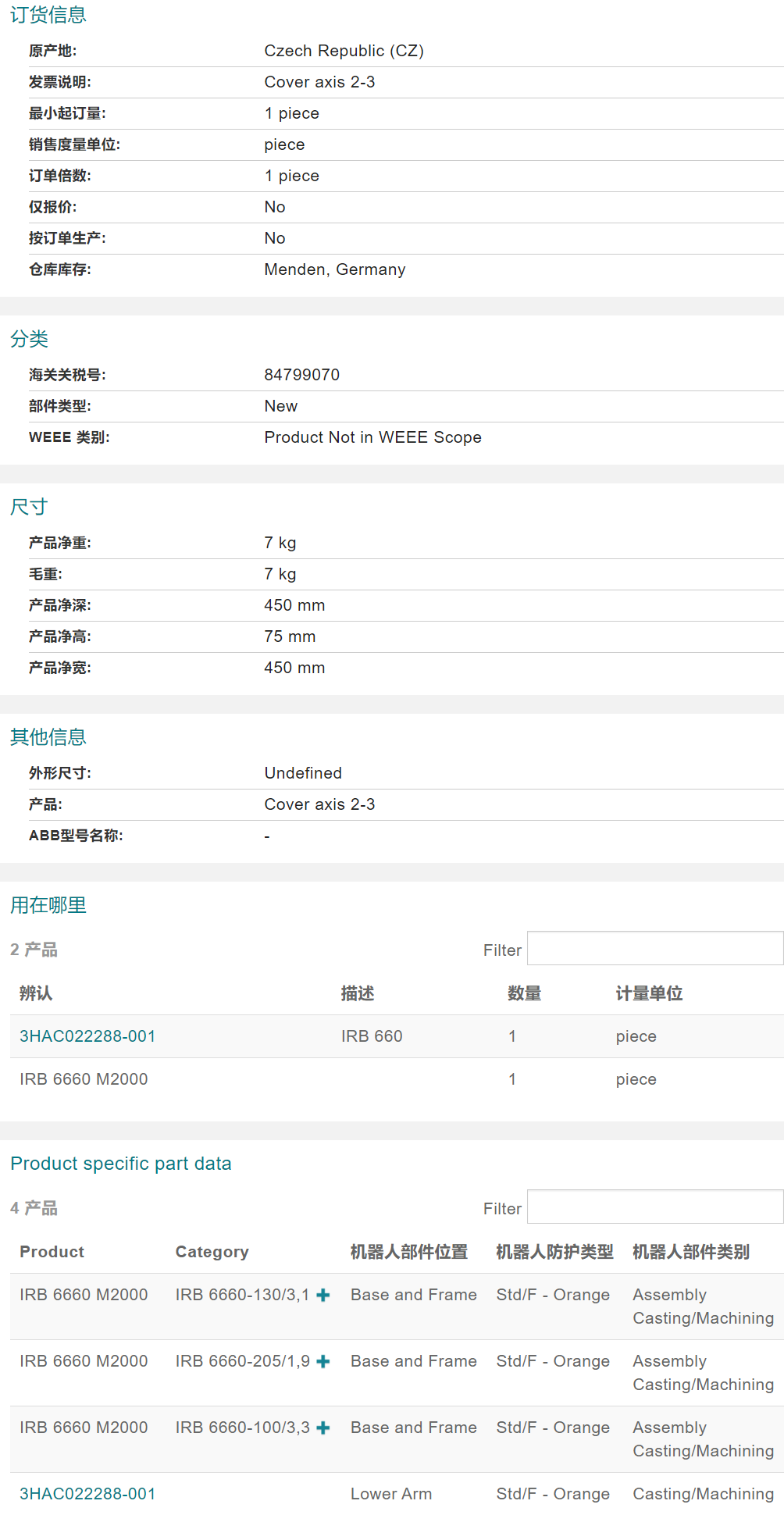The height and width of the screenshot is (1515, 784).
Task: Click the 订货信息 section heading
Action: tap(48, 15)
